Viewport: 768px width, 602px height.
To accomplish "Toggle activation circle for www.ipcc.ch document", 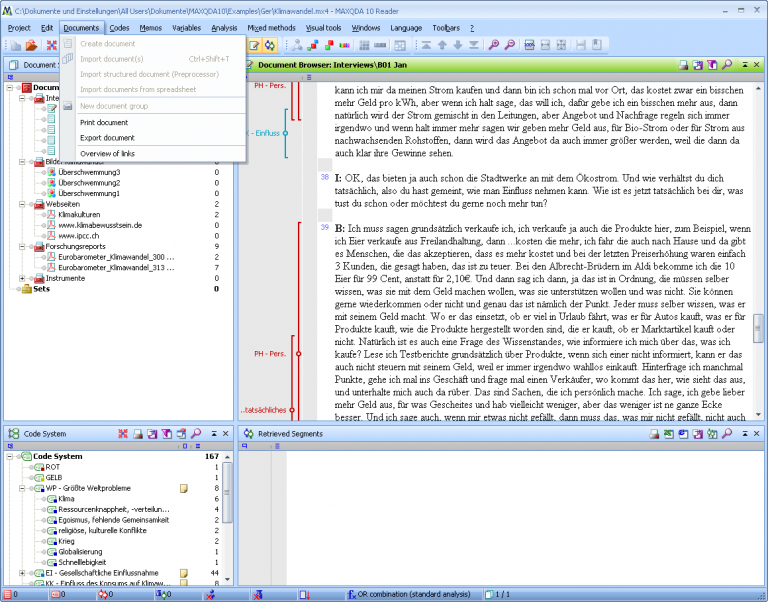I will 42,235.
